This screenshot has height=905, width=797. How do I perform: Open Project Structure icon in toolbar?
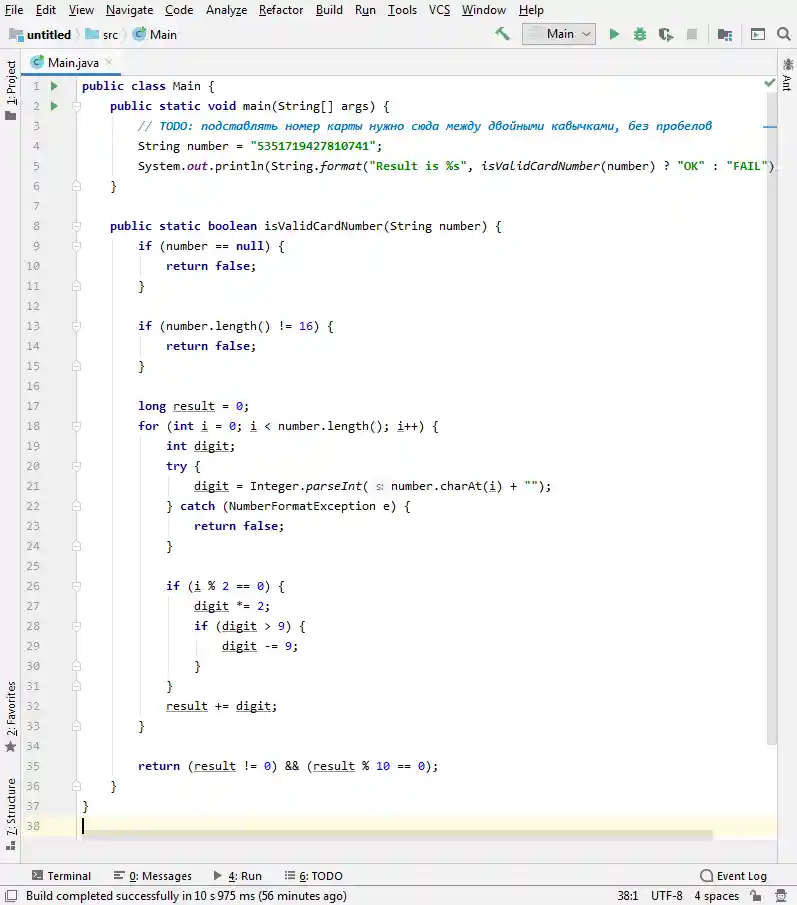[725, 35]
